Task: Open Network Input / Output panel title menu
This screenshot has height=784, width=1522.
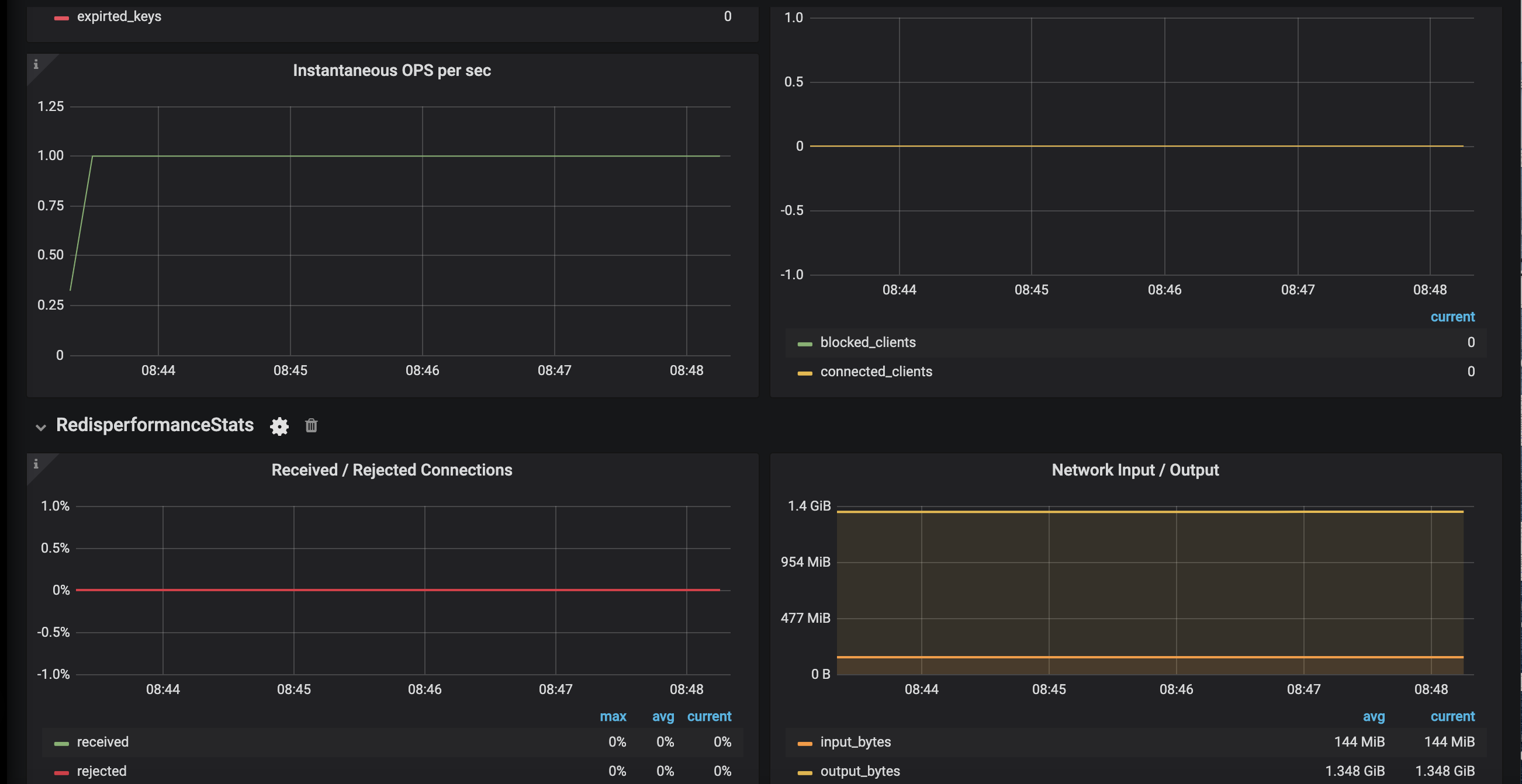Action: click(1134, 470)
